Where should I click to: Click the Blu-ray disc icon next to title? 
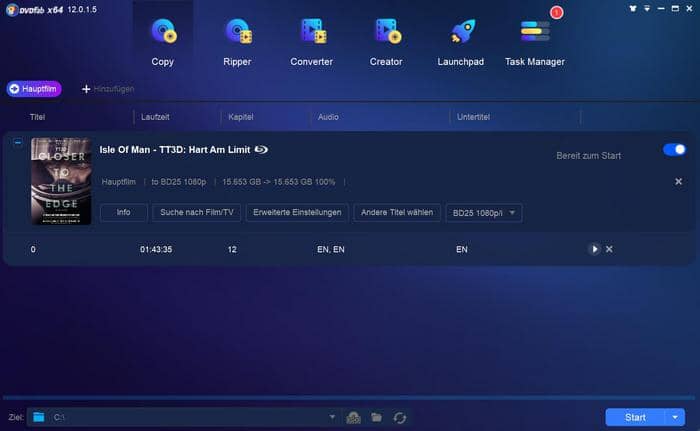pyautogui.click(x=261, y=150)
